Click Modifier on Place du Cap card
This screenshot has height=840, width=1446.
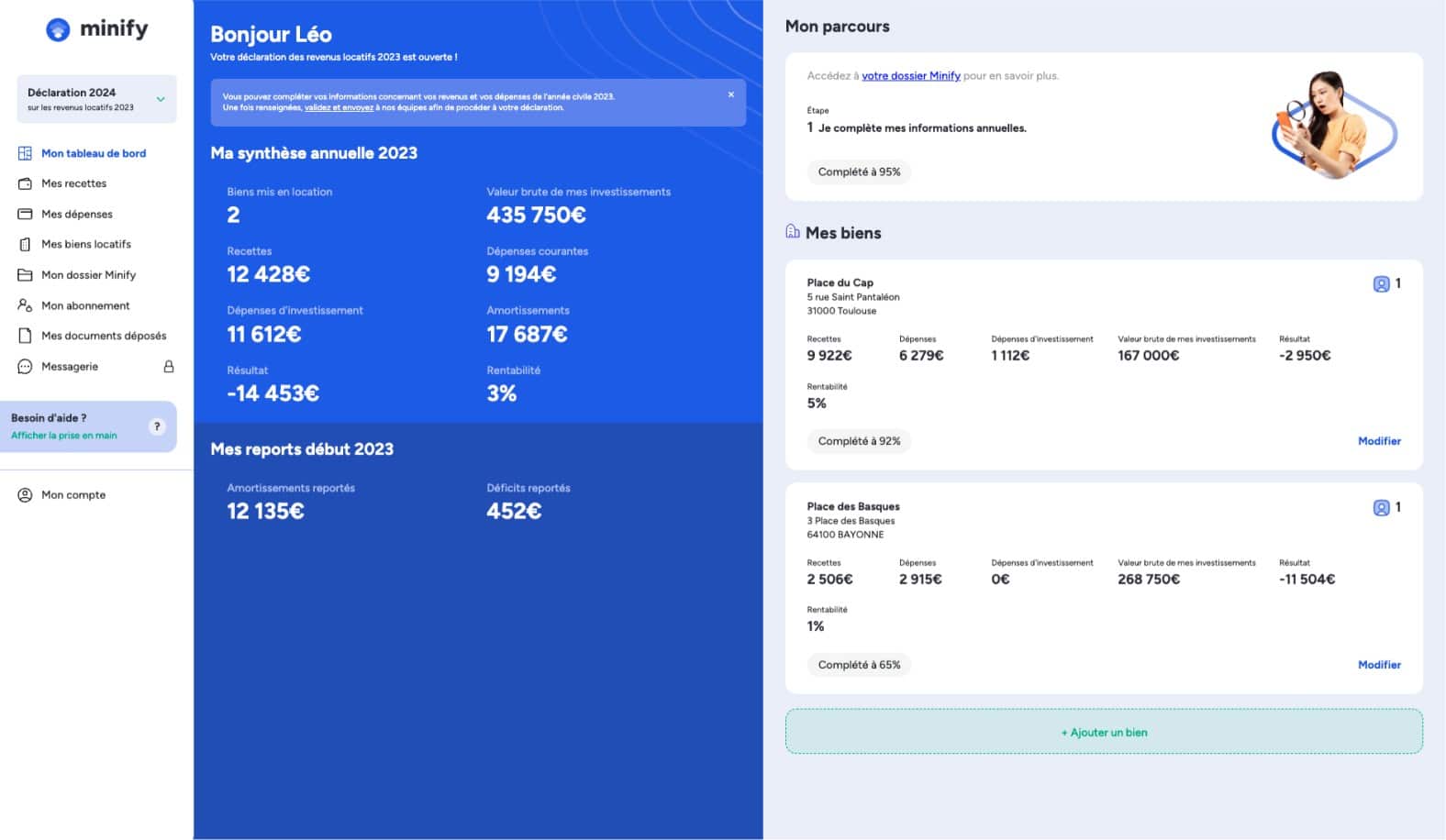tap(1379, 441)
